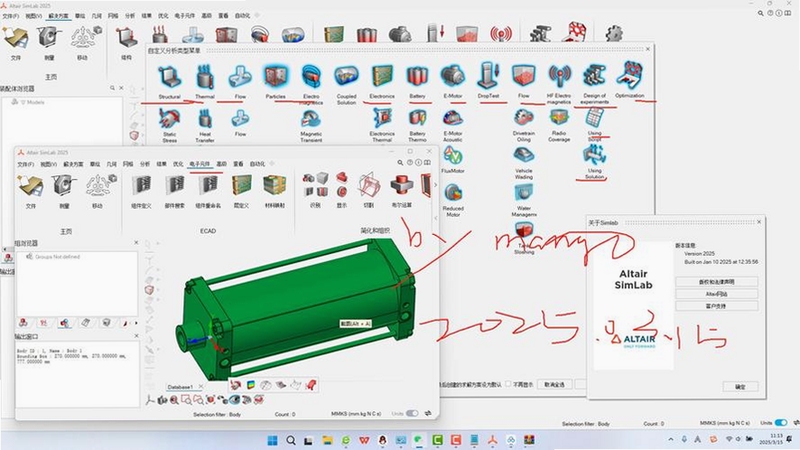Click the 材料映射 material mapping ECAD icon

[274, 186]
